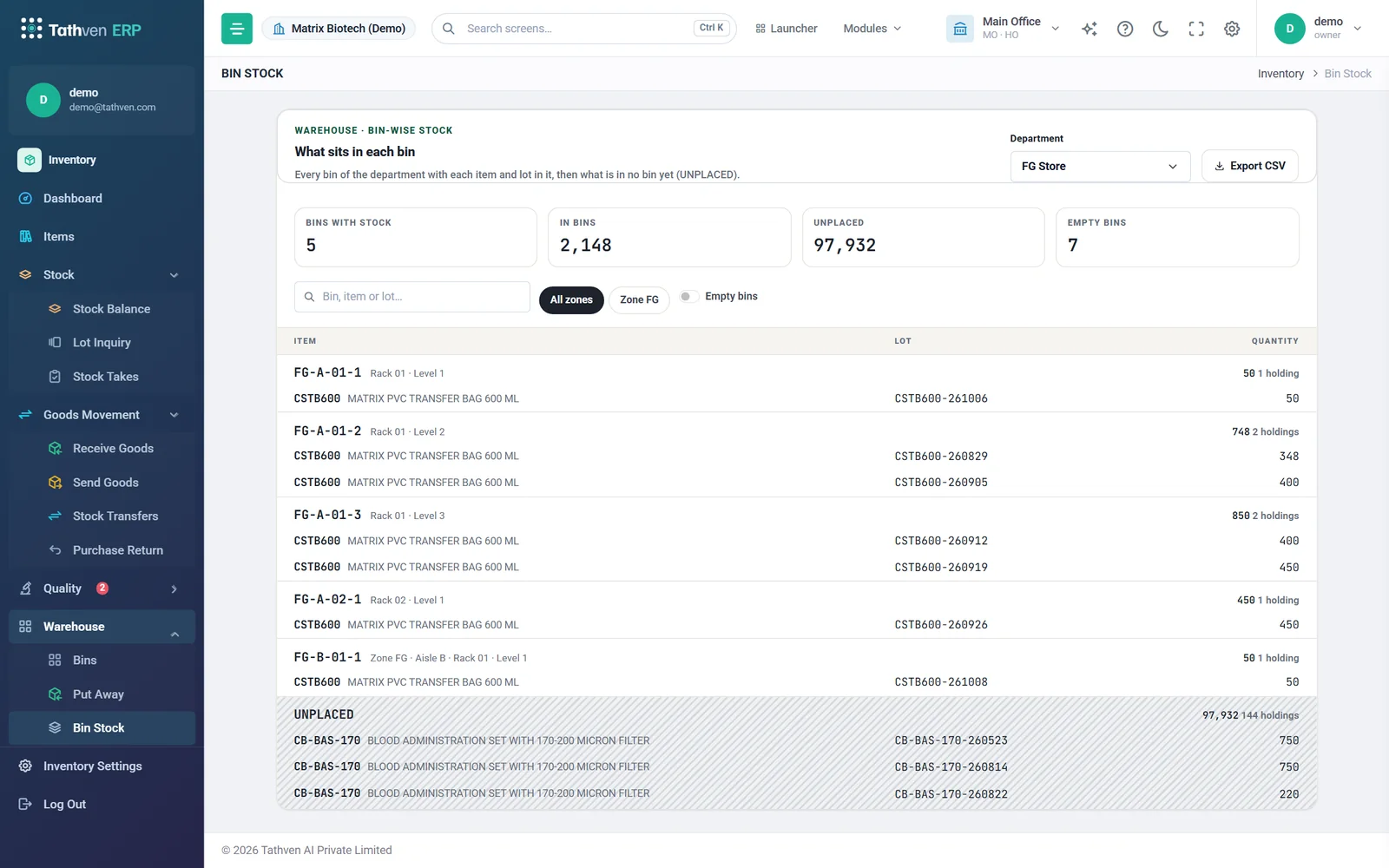Expand the Quality section
The height and width of the screenshot is (868, 1389).
(x=174, y=589)
